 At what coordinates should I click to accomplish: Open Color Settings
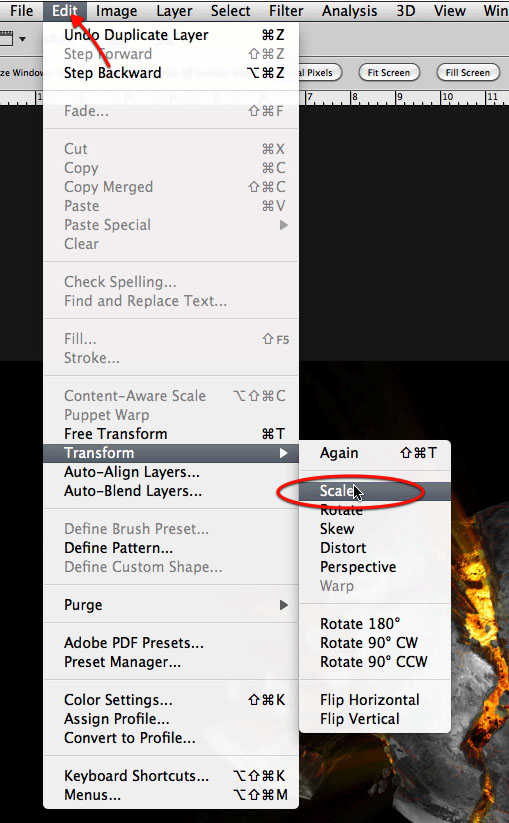[x=171, y=700]
